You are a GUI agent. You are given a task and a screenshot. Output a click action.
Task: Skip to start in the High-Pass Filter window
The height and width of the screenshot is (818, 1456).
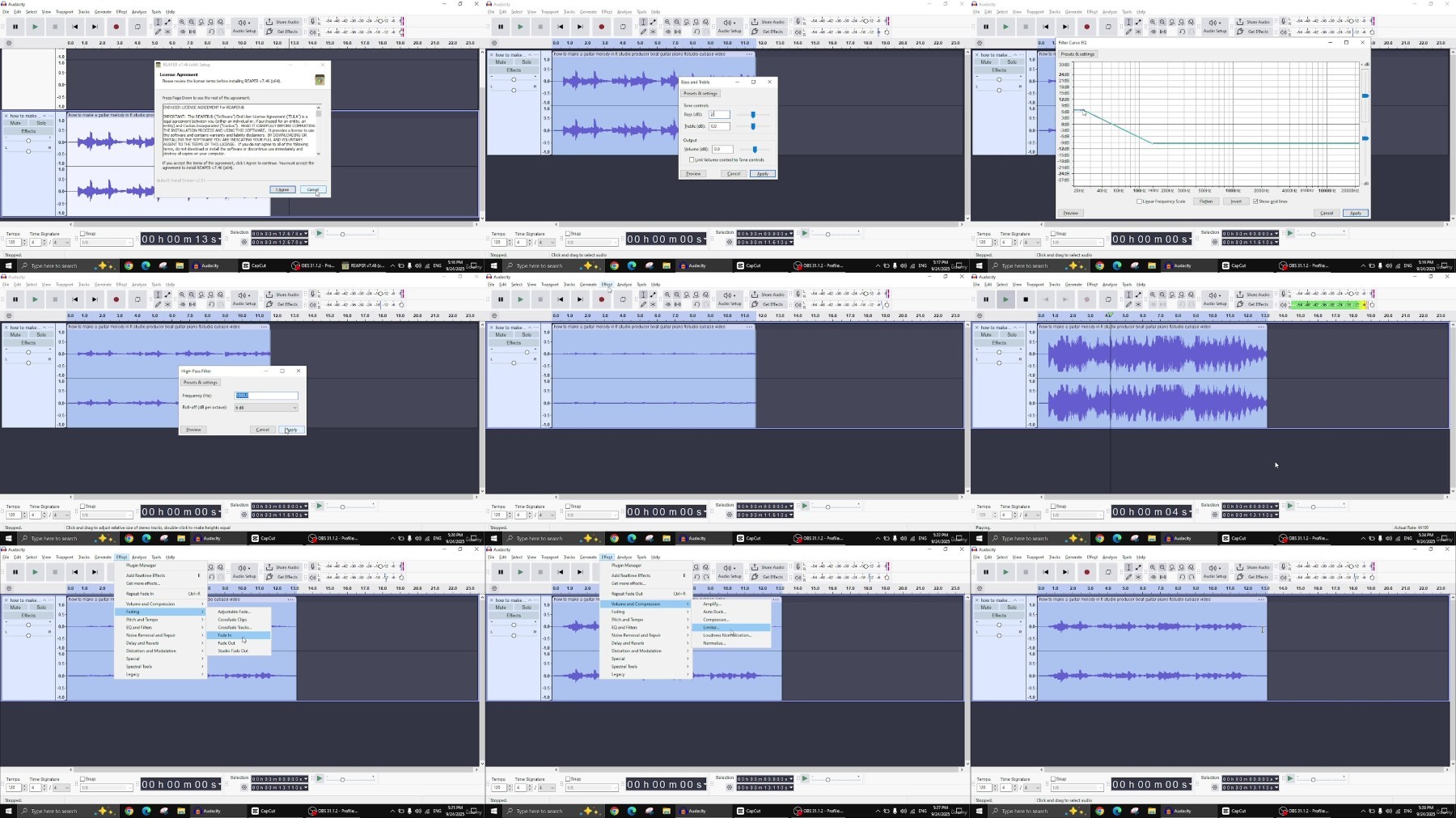pyautogui.click(x=75, y=299)
